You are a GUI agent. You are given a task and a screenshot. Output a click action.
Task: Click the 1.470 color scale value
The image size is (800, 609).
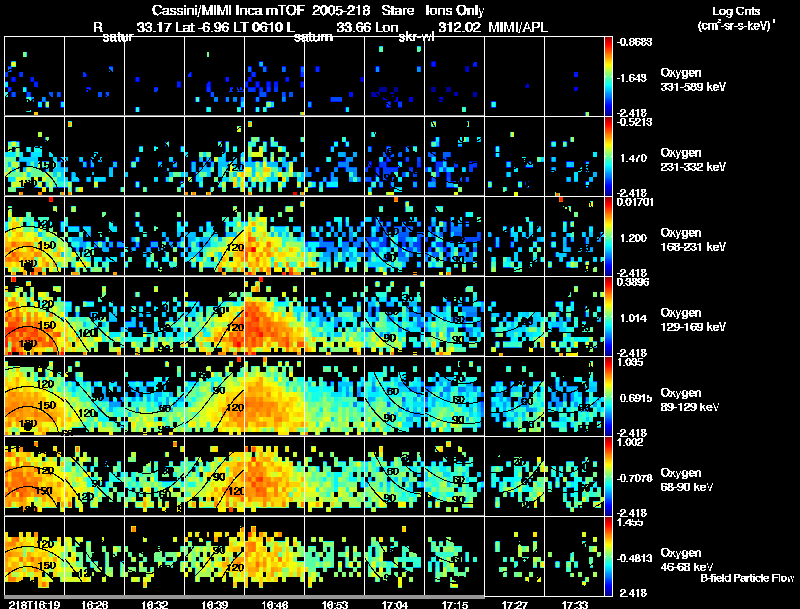pyautogui.click(x=633, y=158)
